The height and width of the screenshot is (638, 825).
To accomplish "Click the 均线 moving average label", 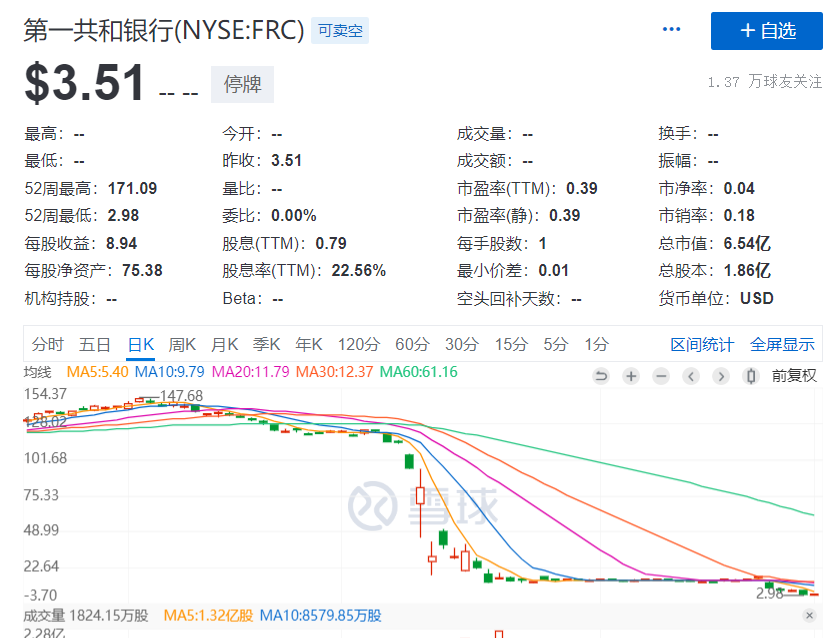I will pos(38,372).
